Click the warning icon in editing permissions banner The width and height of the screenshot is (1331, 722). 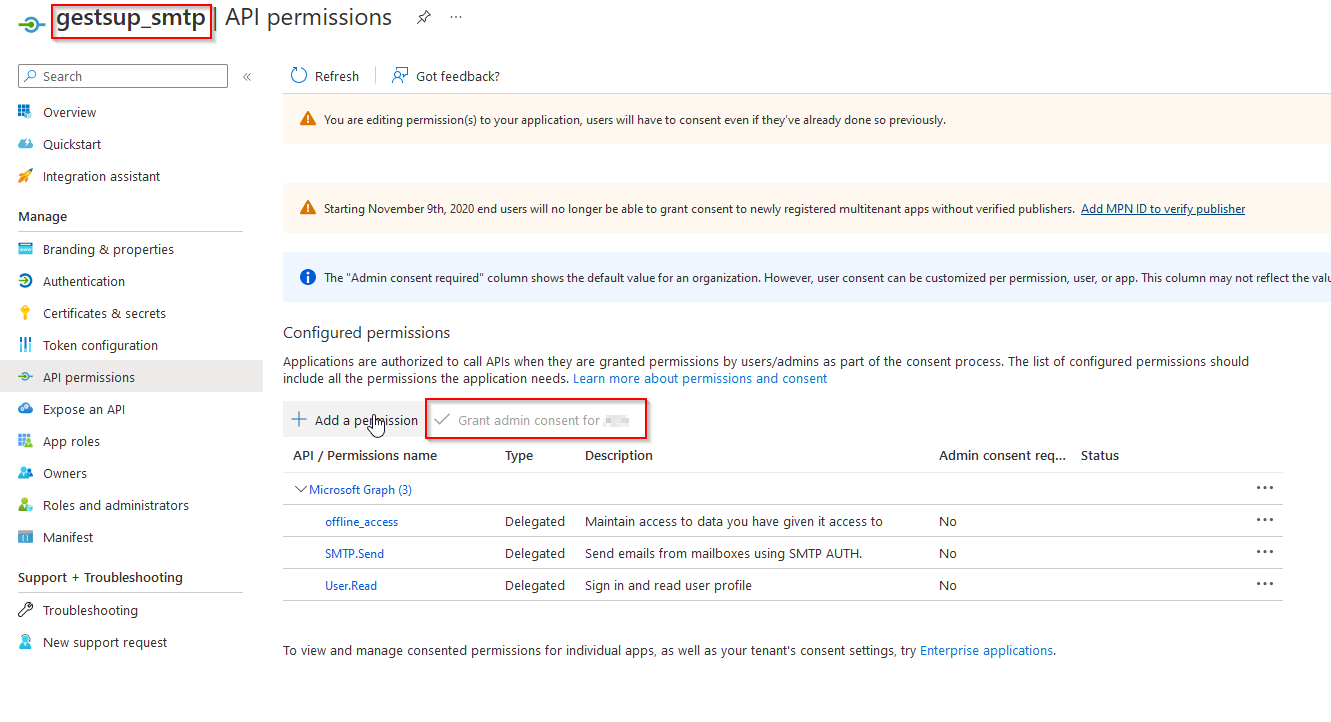(x=308, y=120)
